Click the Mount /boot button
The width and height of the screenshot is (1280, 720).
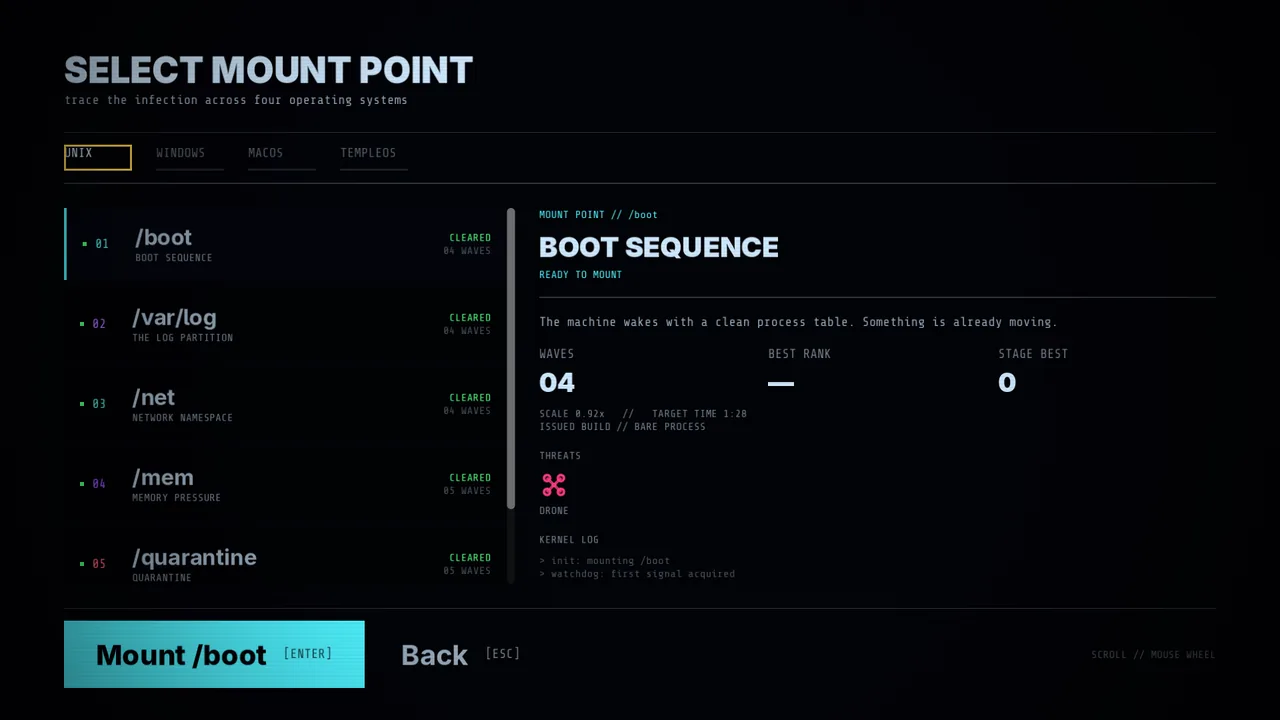coord(214,655)
